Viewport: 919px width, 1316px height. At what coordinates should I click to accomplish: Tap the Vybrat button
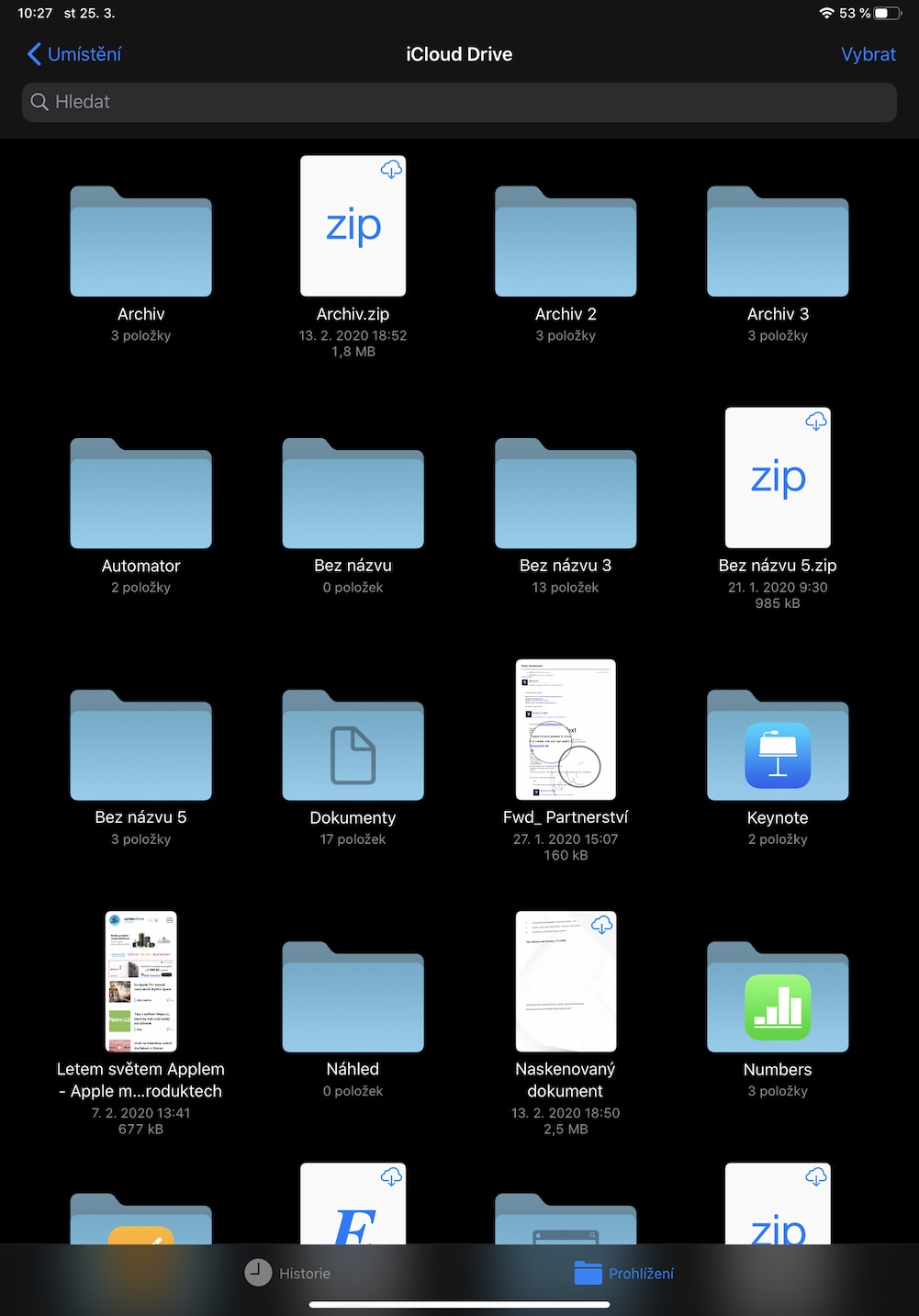click(x=868, y=54)
